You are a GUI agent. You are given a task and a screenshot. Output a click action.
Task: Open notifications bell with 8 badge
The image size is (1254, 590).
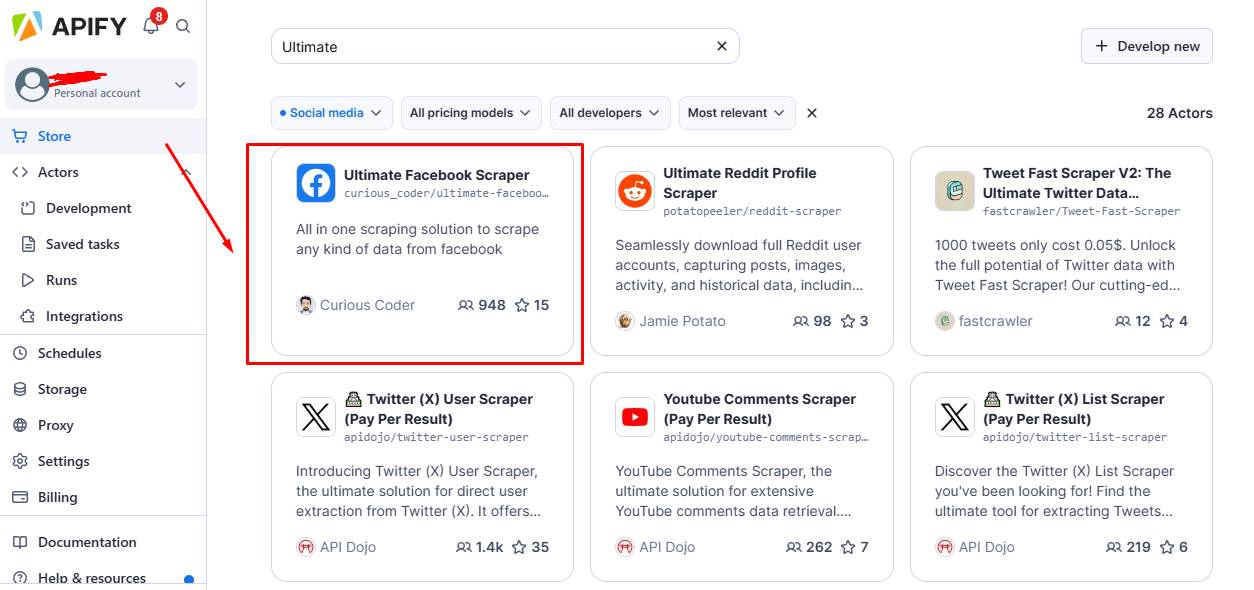pyautogui.click(x=152, y=25)
